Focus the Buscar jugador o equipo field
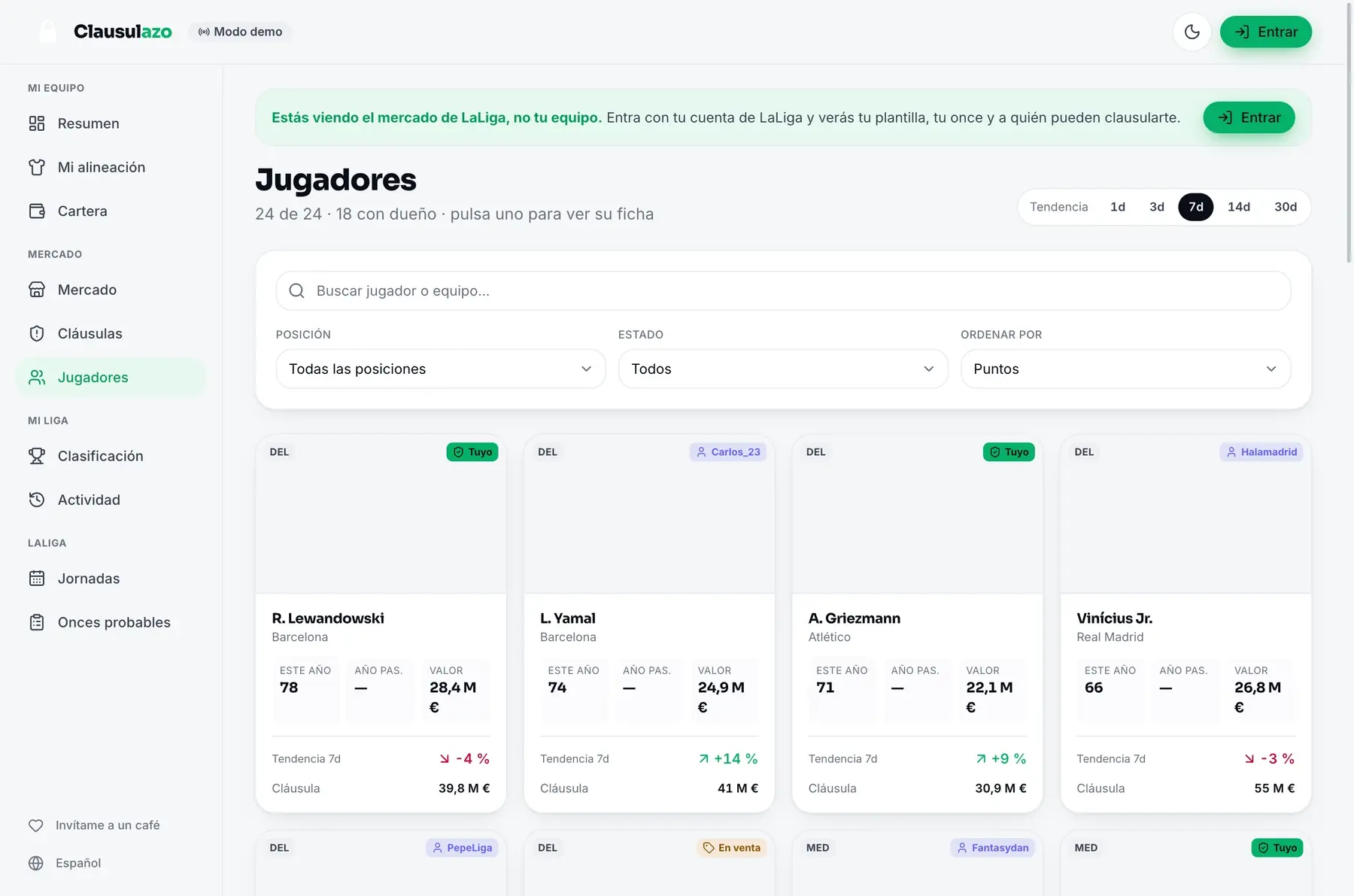Screen dimensions: 1354x896 (783, 290)
